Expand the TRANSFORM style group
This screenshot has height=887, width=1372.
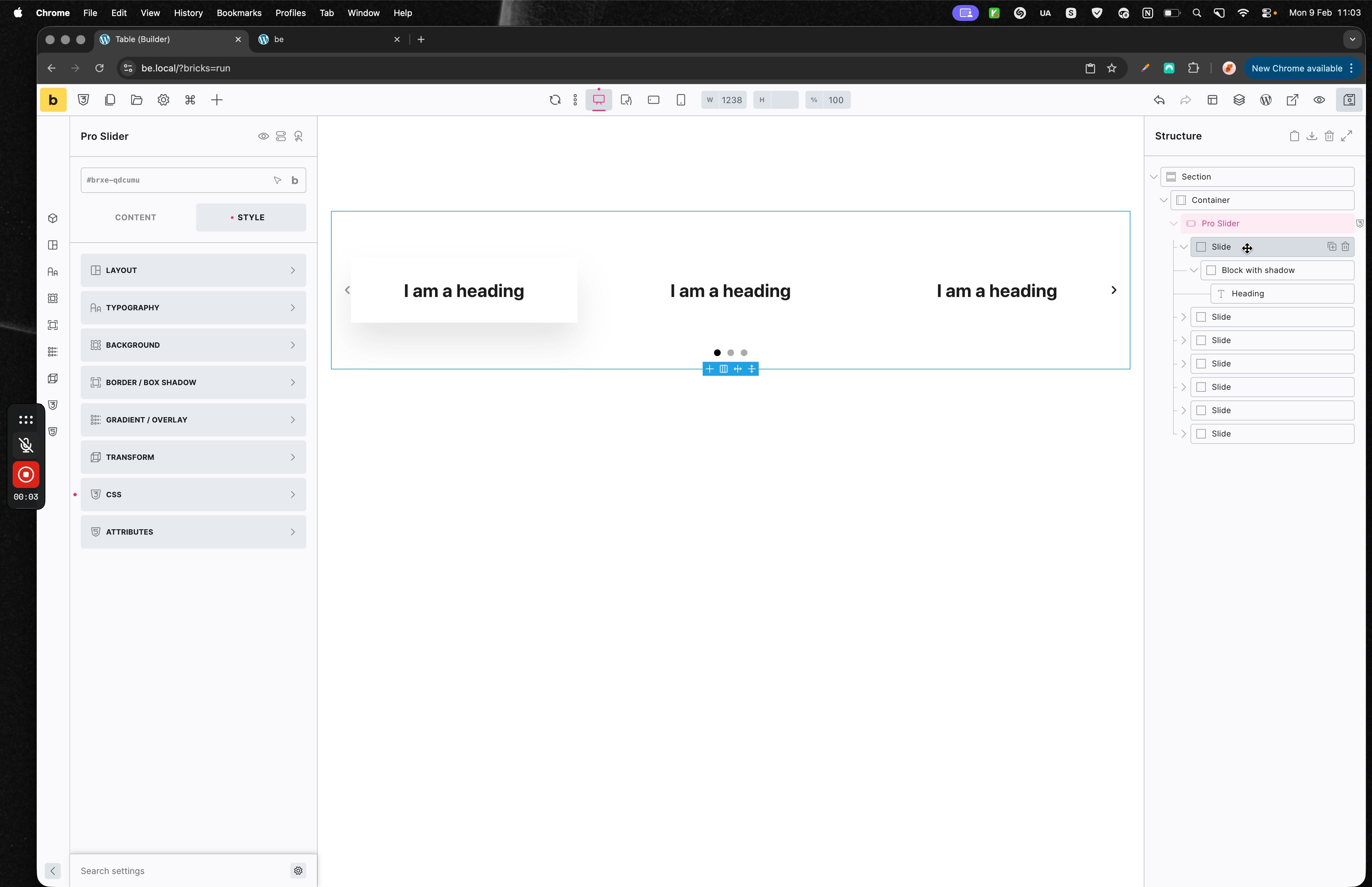[x=194, y=457]
